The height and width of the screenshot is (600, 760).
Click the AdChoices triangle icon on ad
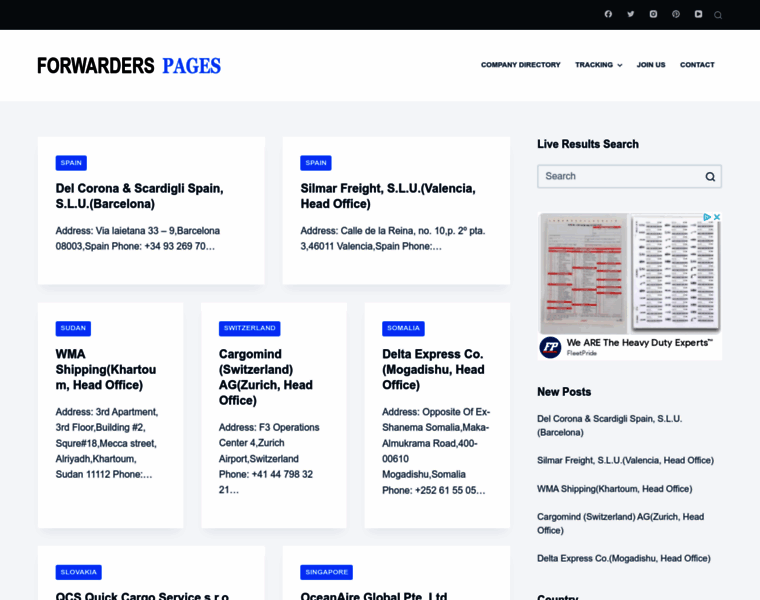click(707, 217)
